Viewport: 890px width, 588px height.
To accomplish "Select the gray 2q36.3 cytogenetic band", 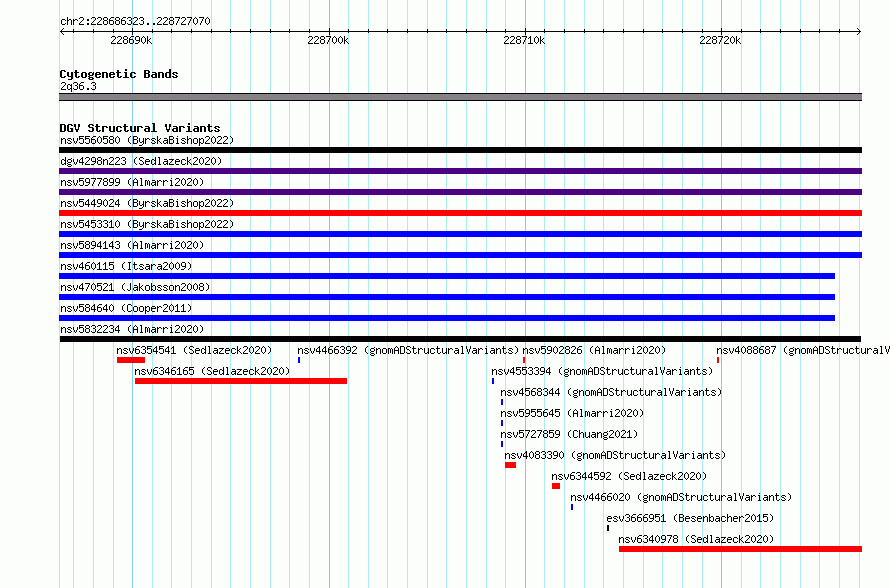I will coord(460,97).
